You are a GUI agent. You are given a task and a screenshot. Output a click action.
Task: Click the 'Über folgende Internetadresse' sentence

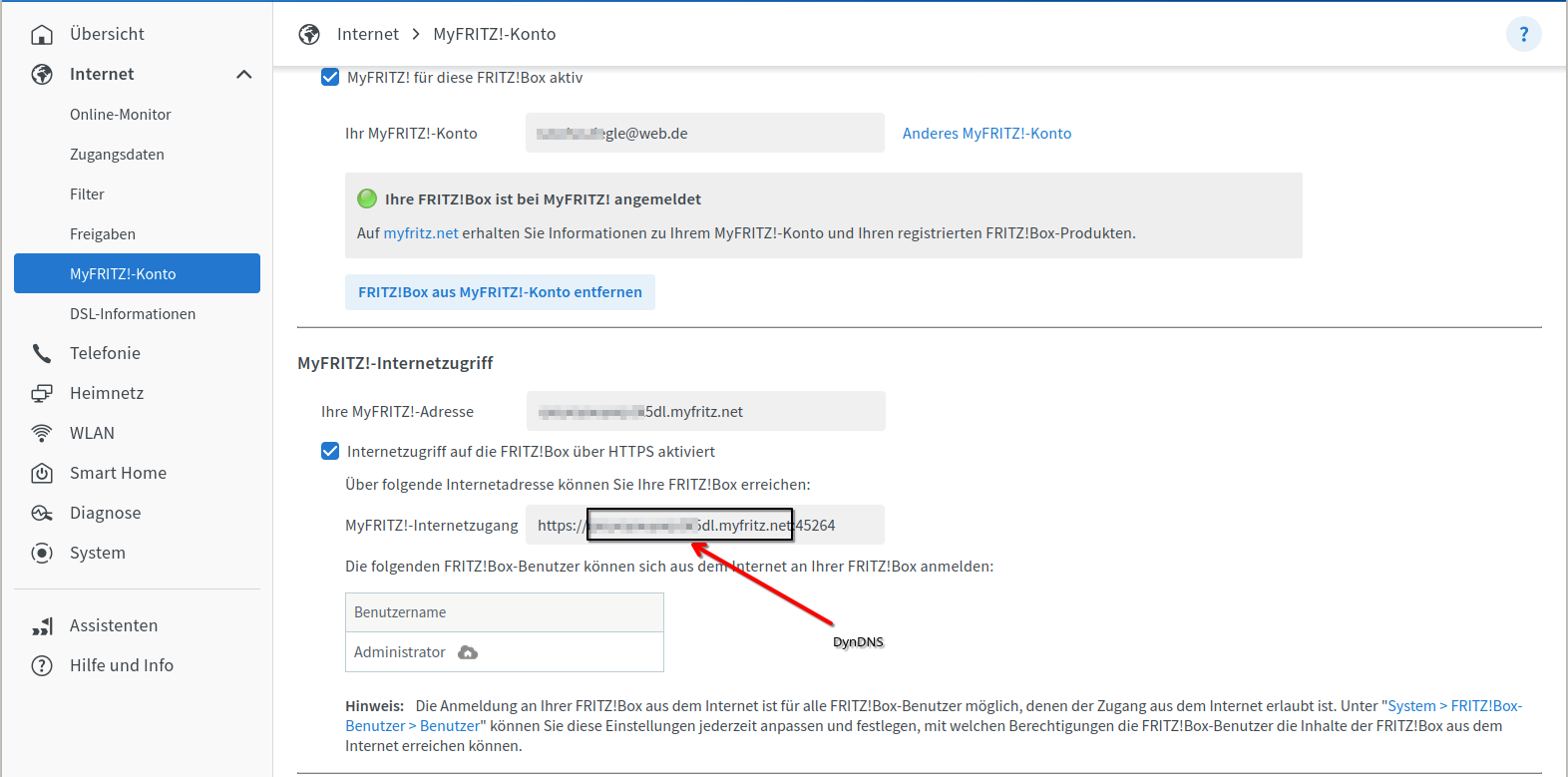click(x=578, y=484)
